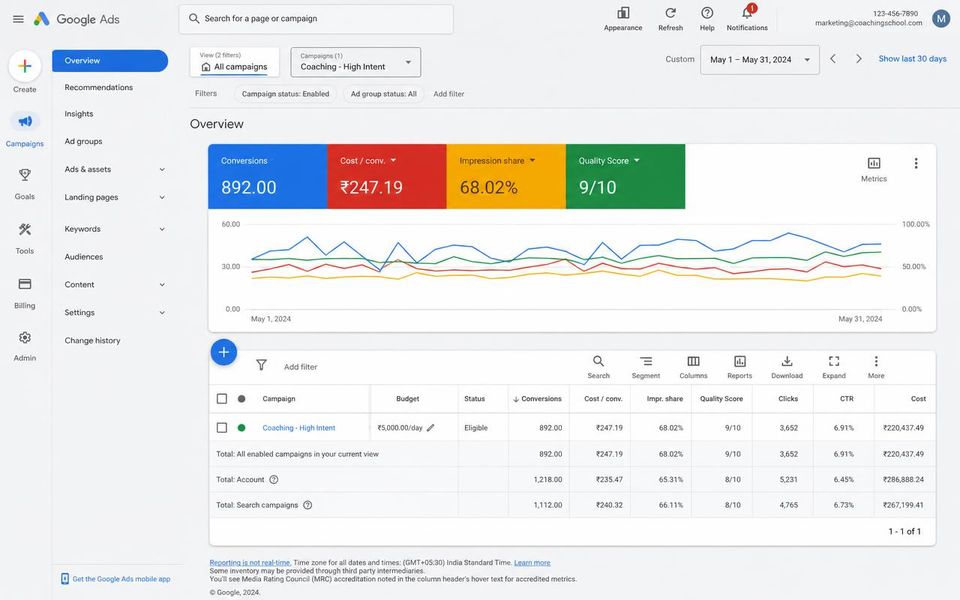Tick the select-all campaigns checkbox
Image resolution: width=960 pixels, height=600 pixels.
point(222,399)
